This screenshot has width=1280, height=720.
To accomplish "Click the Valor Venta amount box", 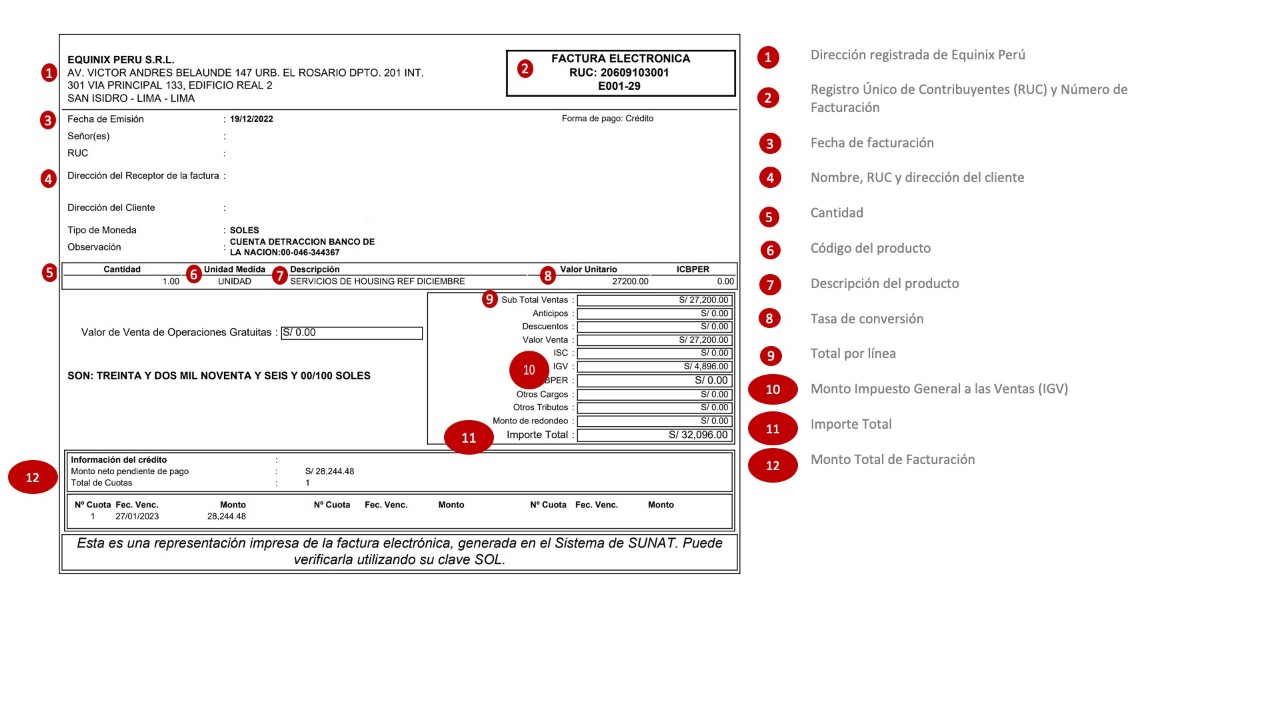I will tap(655, 340).
